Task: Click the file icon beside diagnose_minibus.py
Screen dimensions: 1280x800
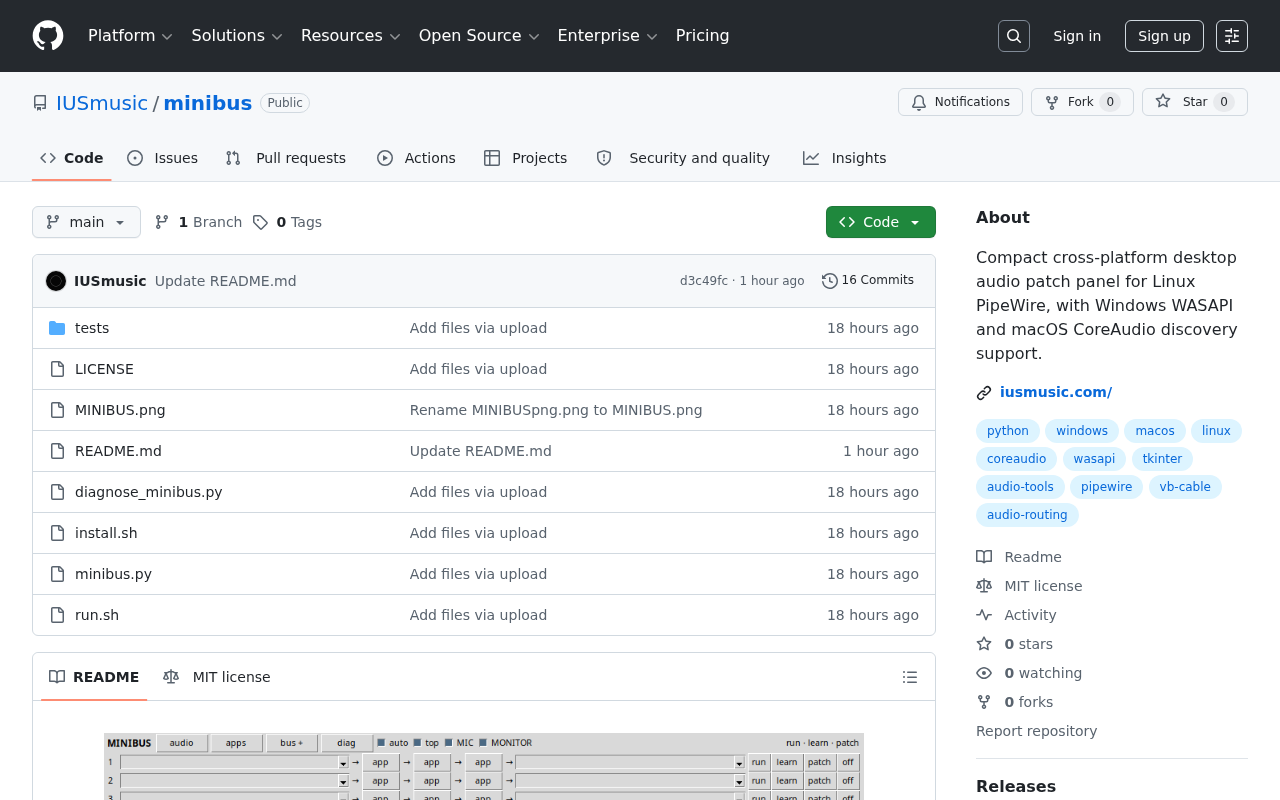Action: pyautogui.click(x=57, y=492)
